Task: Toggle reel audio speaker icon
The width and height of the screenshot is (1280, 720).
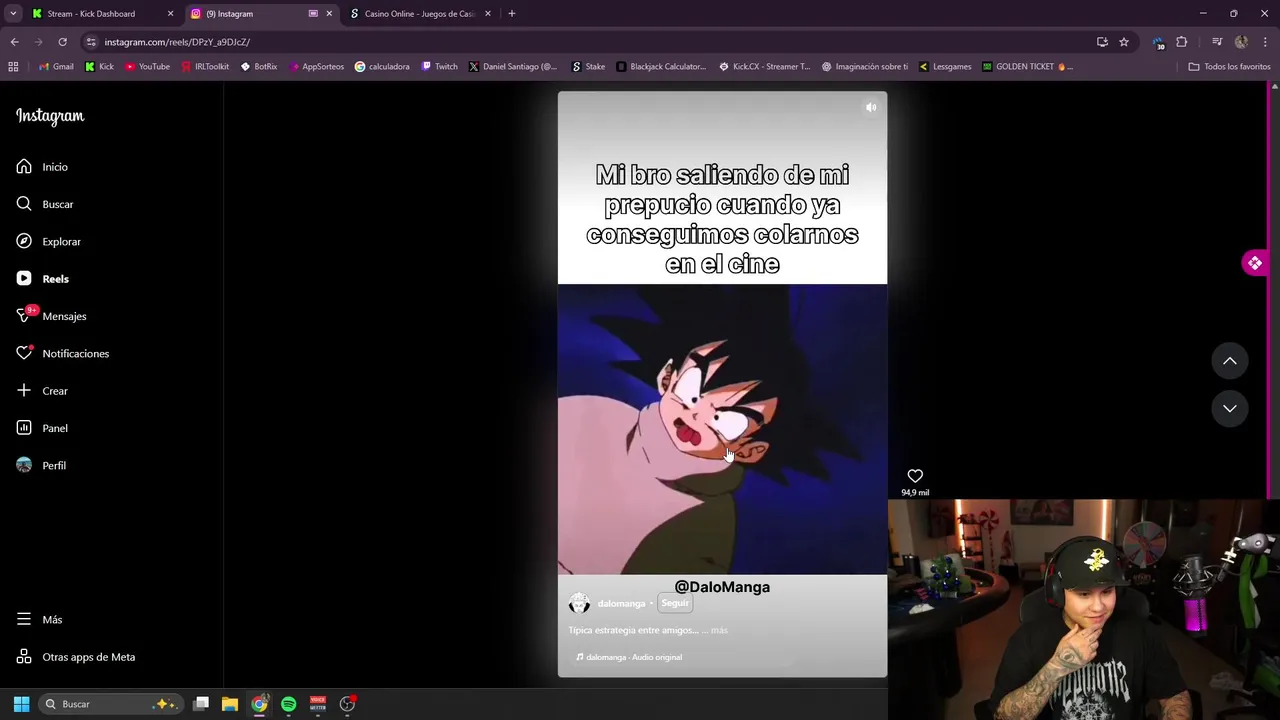Action: click(871, 107)
